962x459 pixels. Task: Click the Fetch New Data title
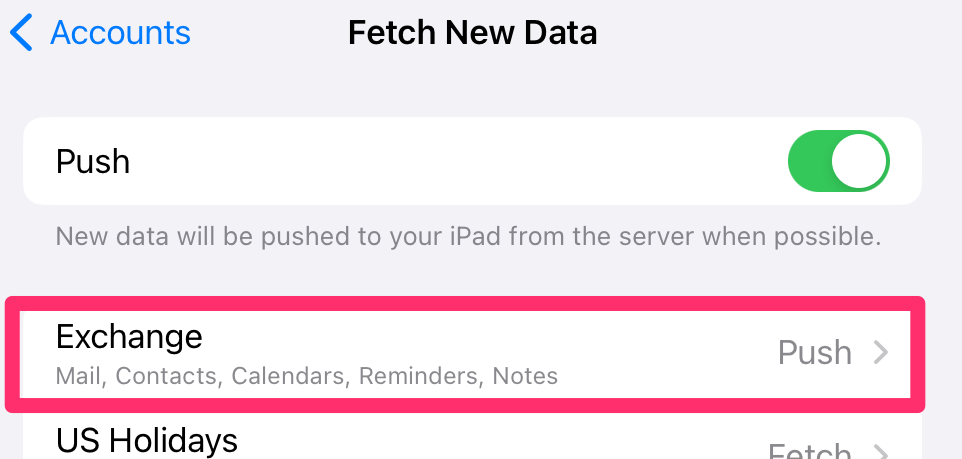tap(472, 33)
